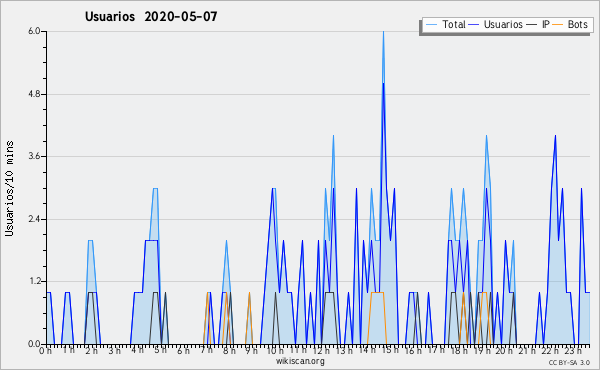Click the 'Usuarios/10 mins' axis label
Screen dimensions: 600x370
coord(9,188)
